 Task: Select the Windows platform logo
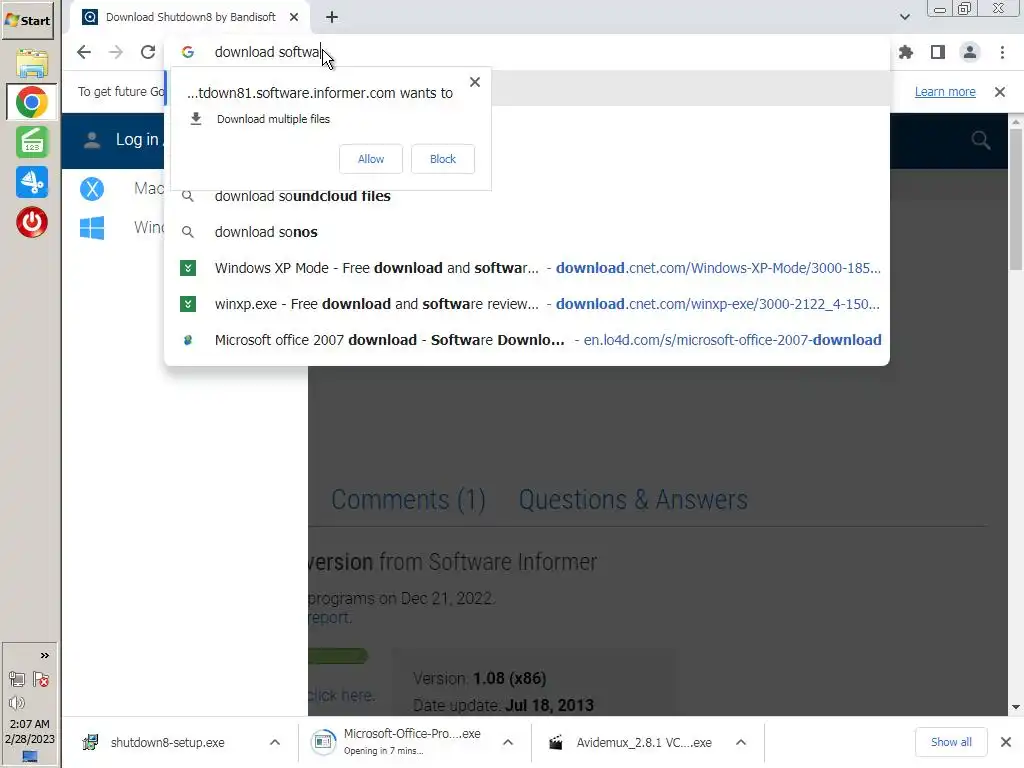[x=92, y=228]
